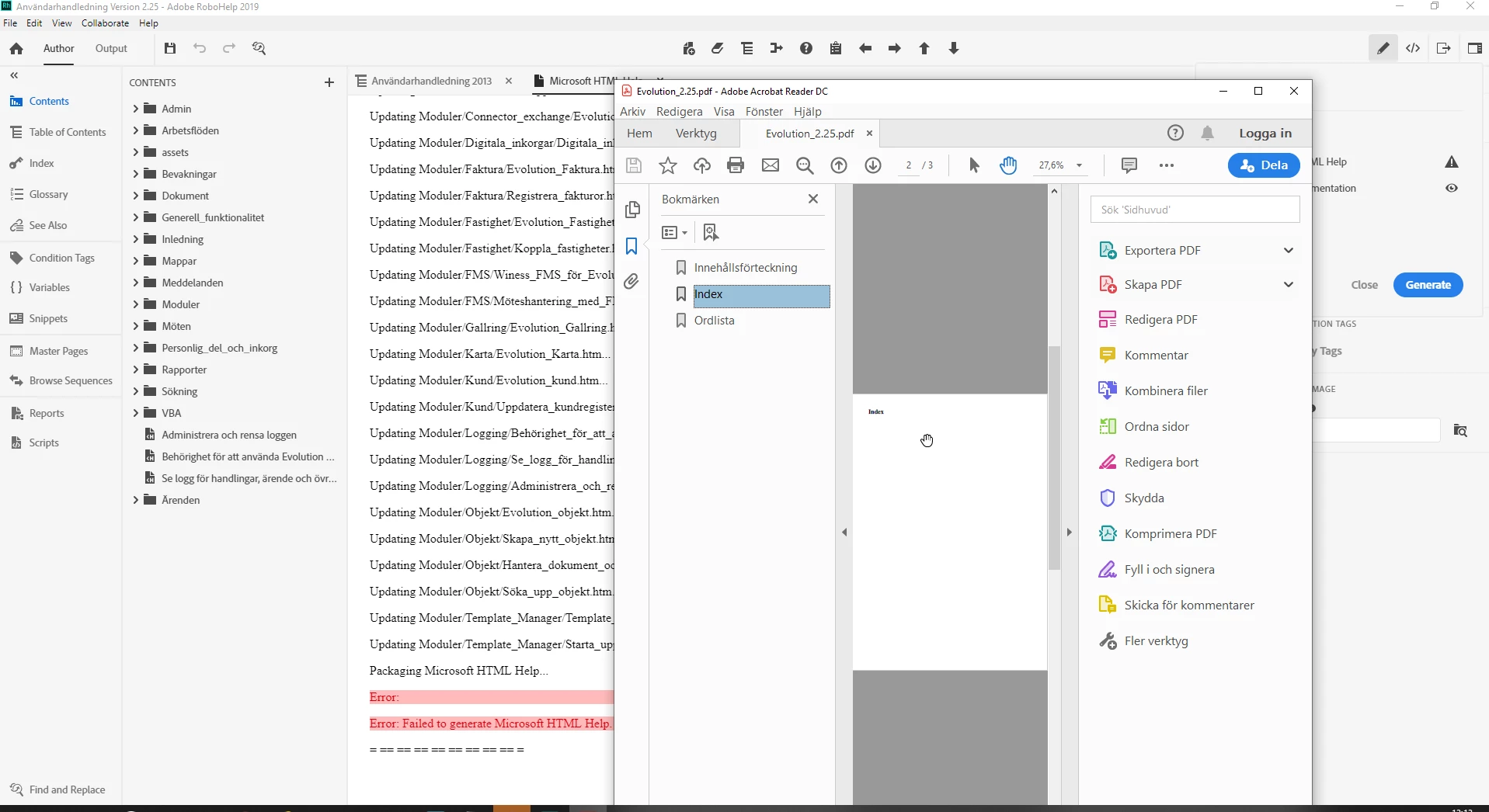Click the Sök 'Sidhuvud' search field
This screenshot has width=1489, height=812.
1195,210
